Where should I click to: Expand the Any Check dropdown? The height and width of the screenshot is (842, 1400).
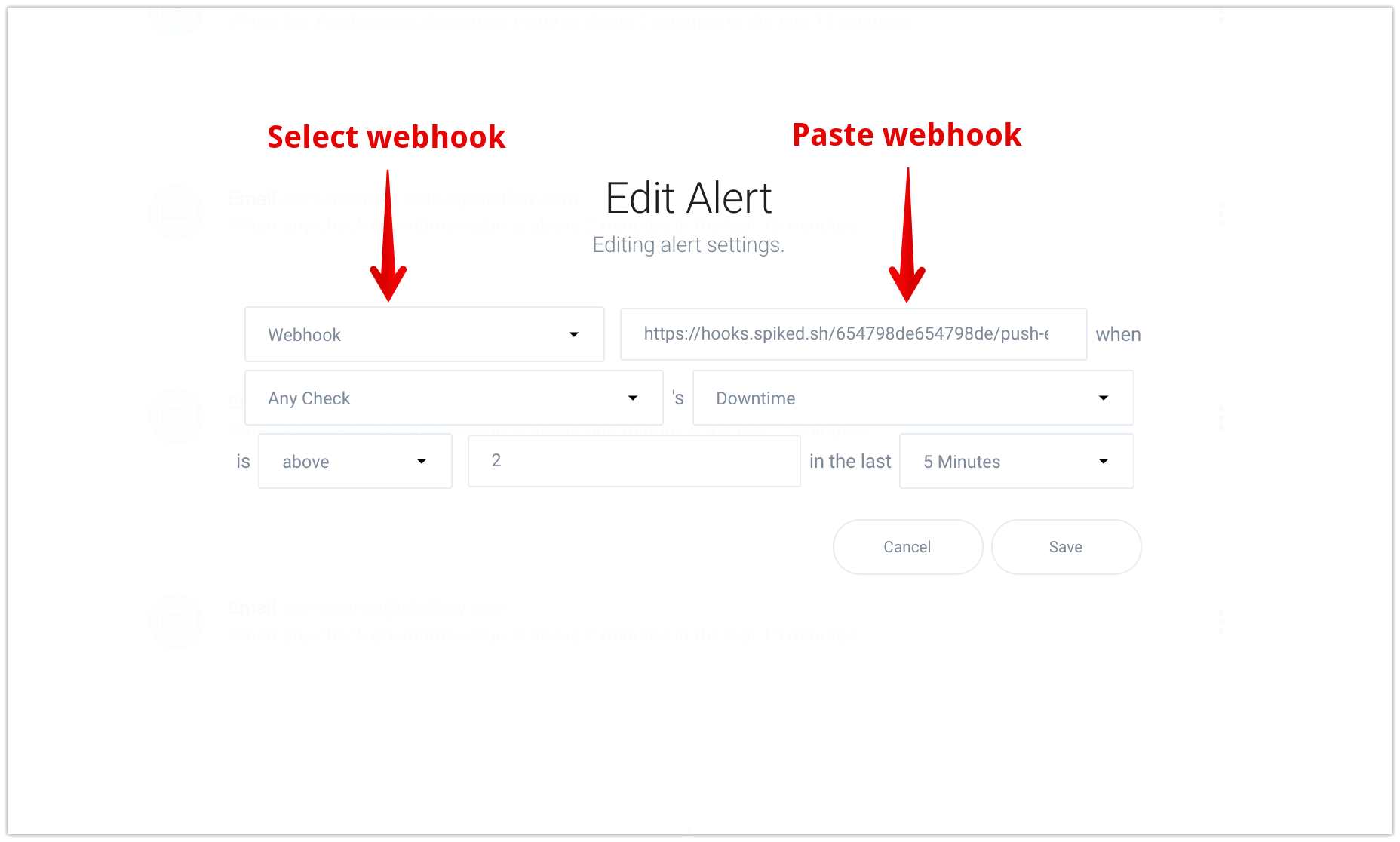454,398
